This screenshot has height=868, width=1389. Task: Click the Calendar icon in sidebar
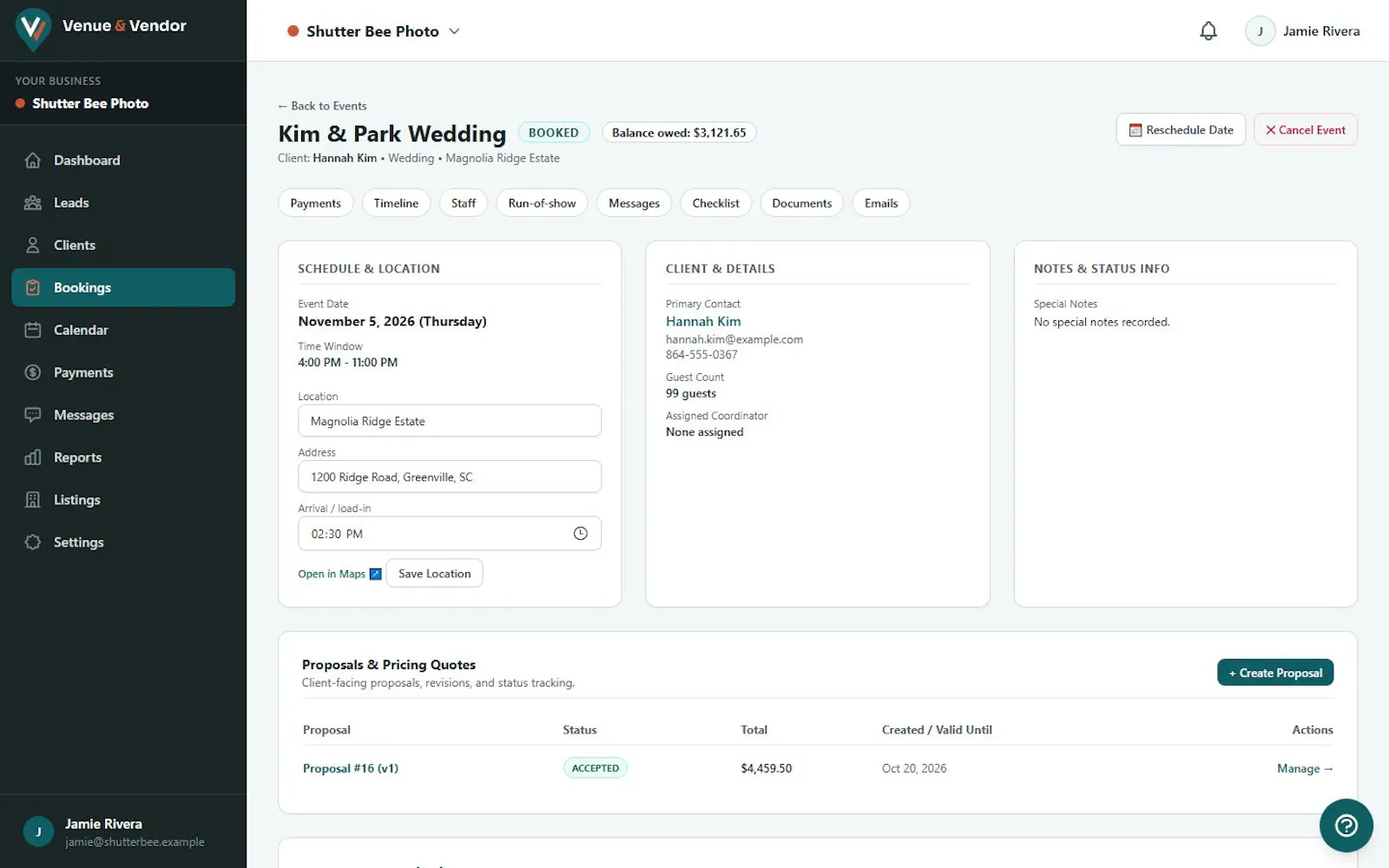(33, 331)
